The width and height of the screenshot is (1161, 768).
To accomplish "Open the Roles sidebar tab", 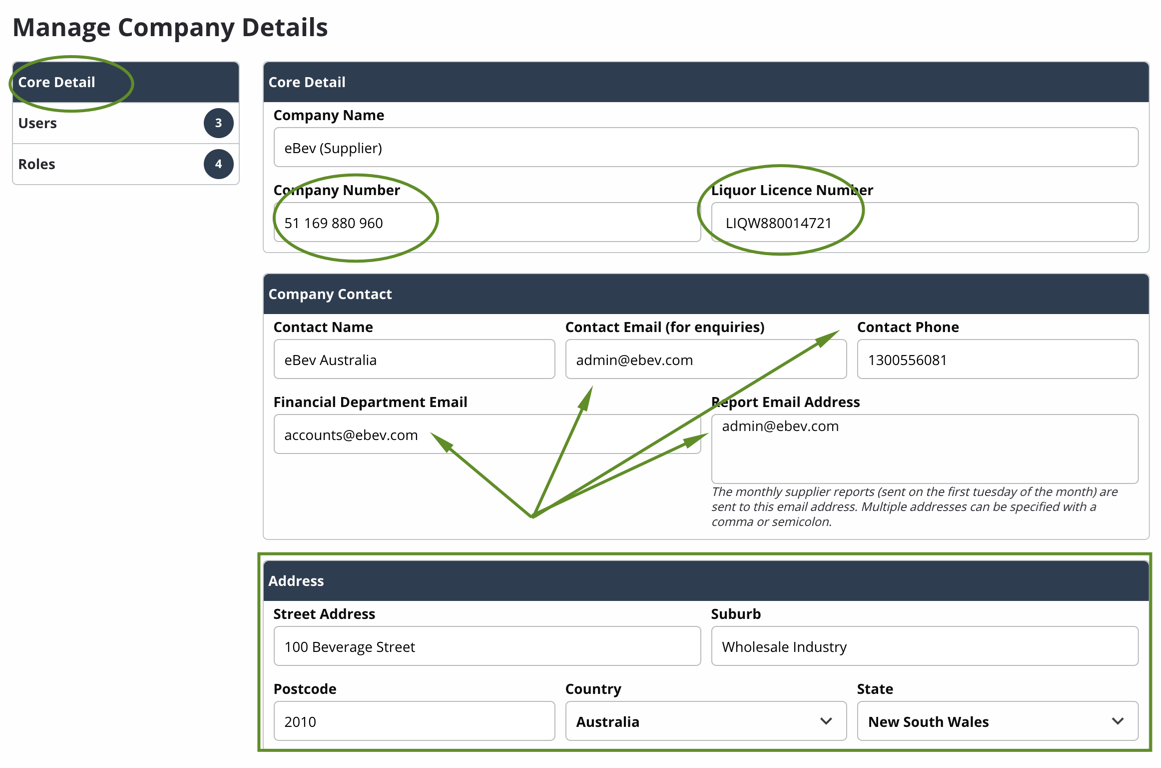I will click(x=126, y=164).
